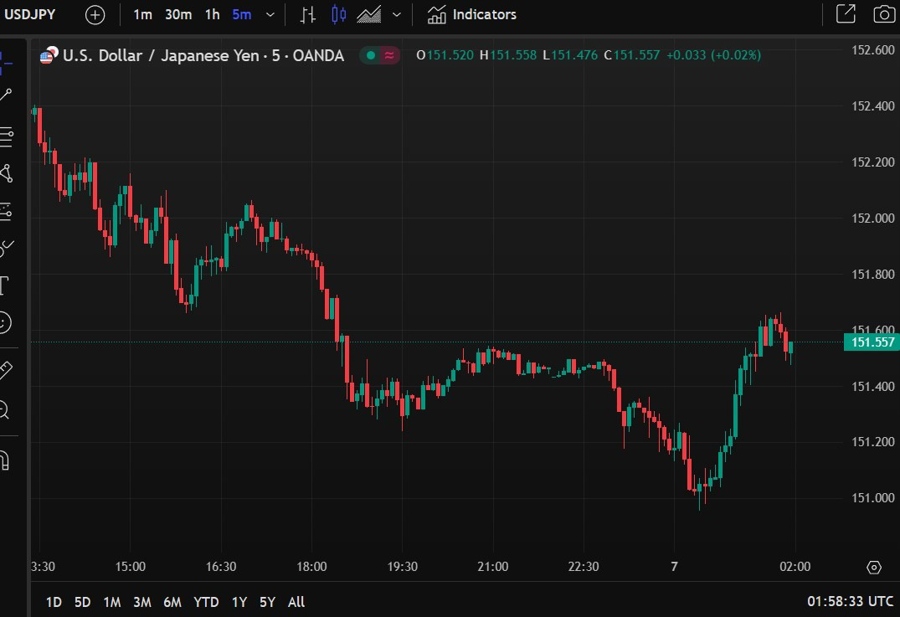900x617 pixels.
Task: Select the bars chart style icon
Action: [308, 15]
